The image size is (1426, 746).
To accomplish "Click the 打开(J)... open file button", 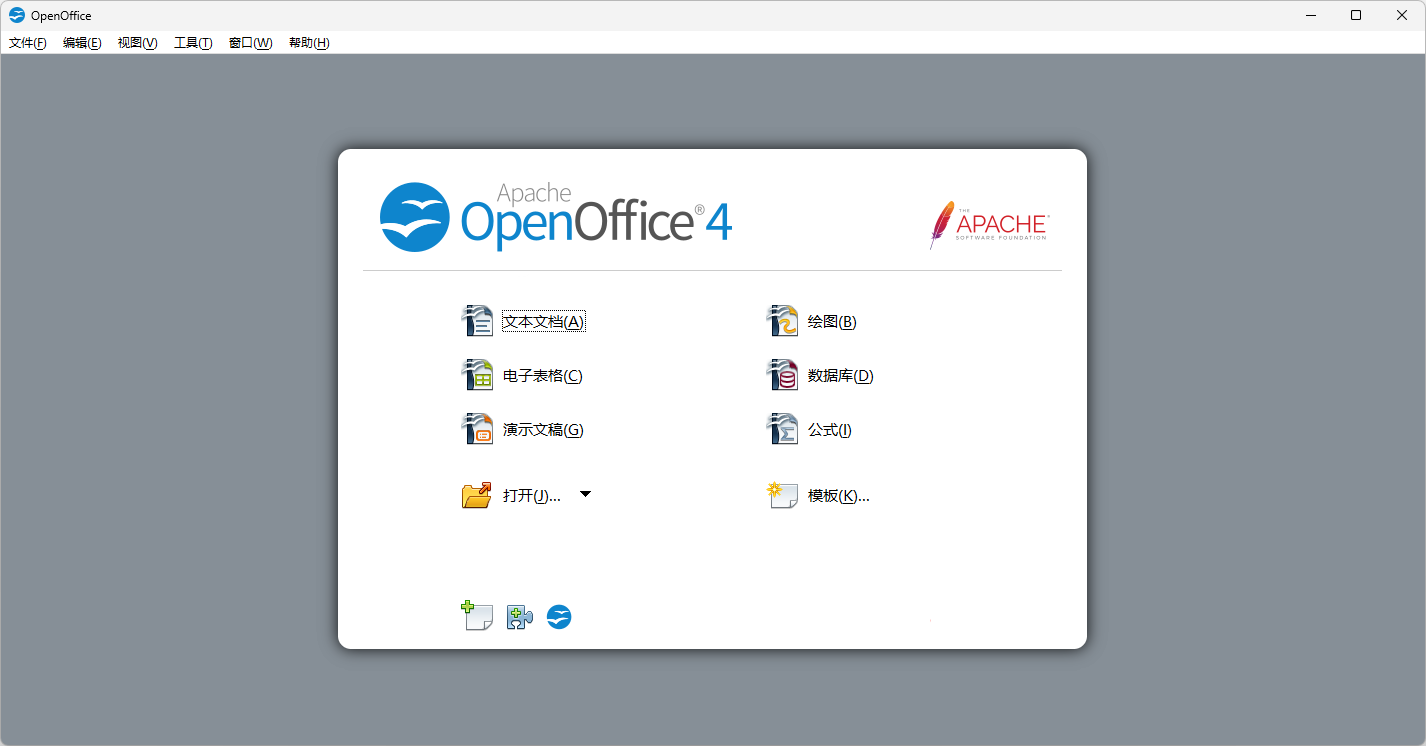I will (511, 495).
